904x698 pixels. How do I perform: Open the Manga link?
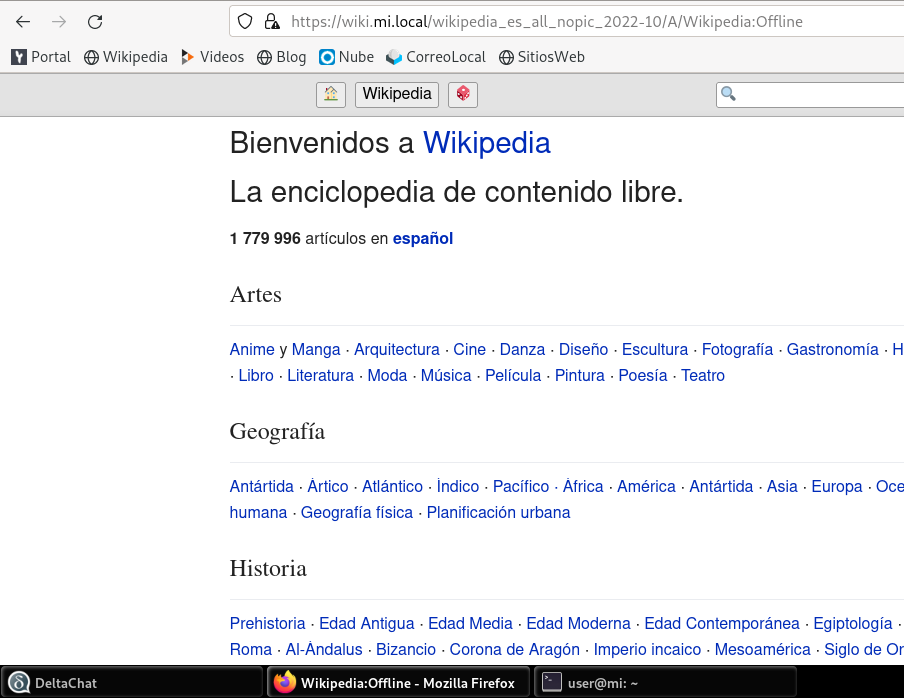316,349
